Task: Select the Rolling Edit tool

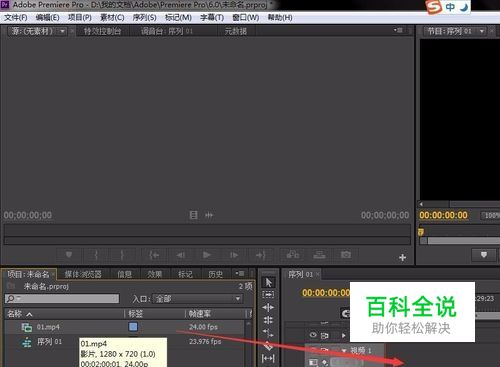Action: pos(268,320)
